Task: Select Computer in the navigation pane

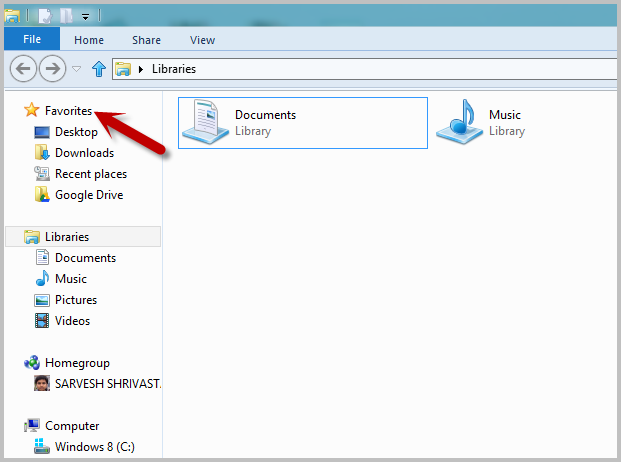Action: click(72, 426)
